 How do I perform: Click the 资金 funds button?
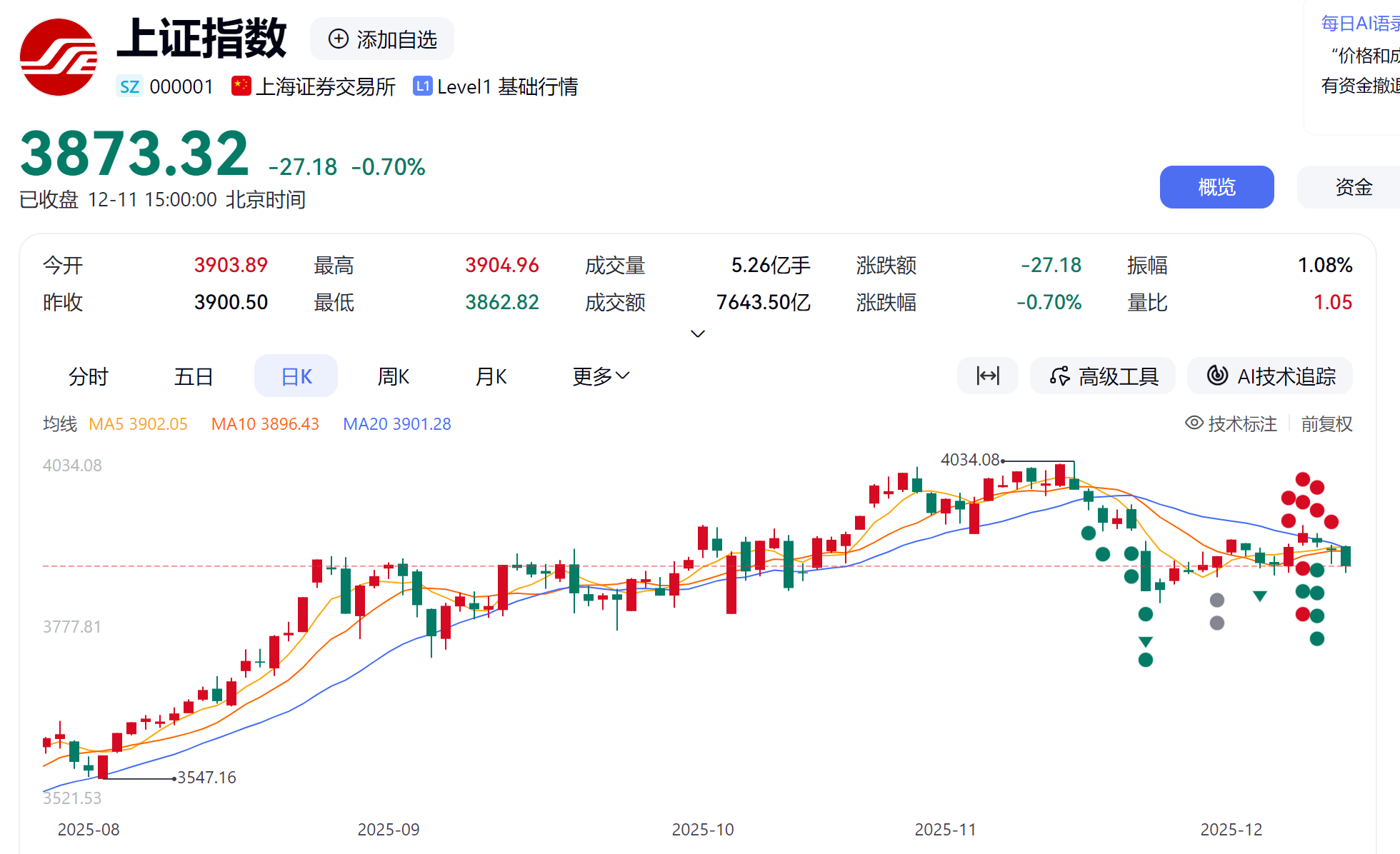click(1353, 187)
